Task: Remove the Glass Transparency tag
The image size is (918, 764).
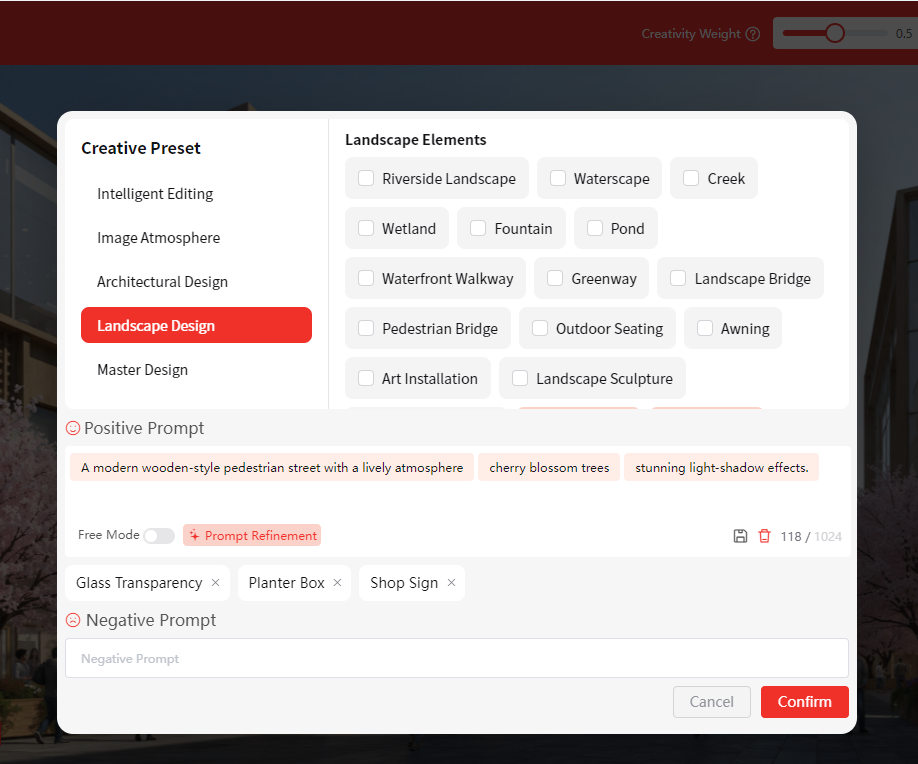Action: coord(215,583)
